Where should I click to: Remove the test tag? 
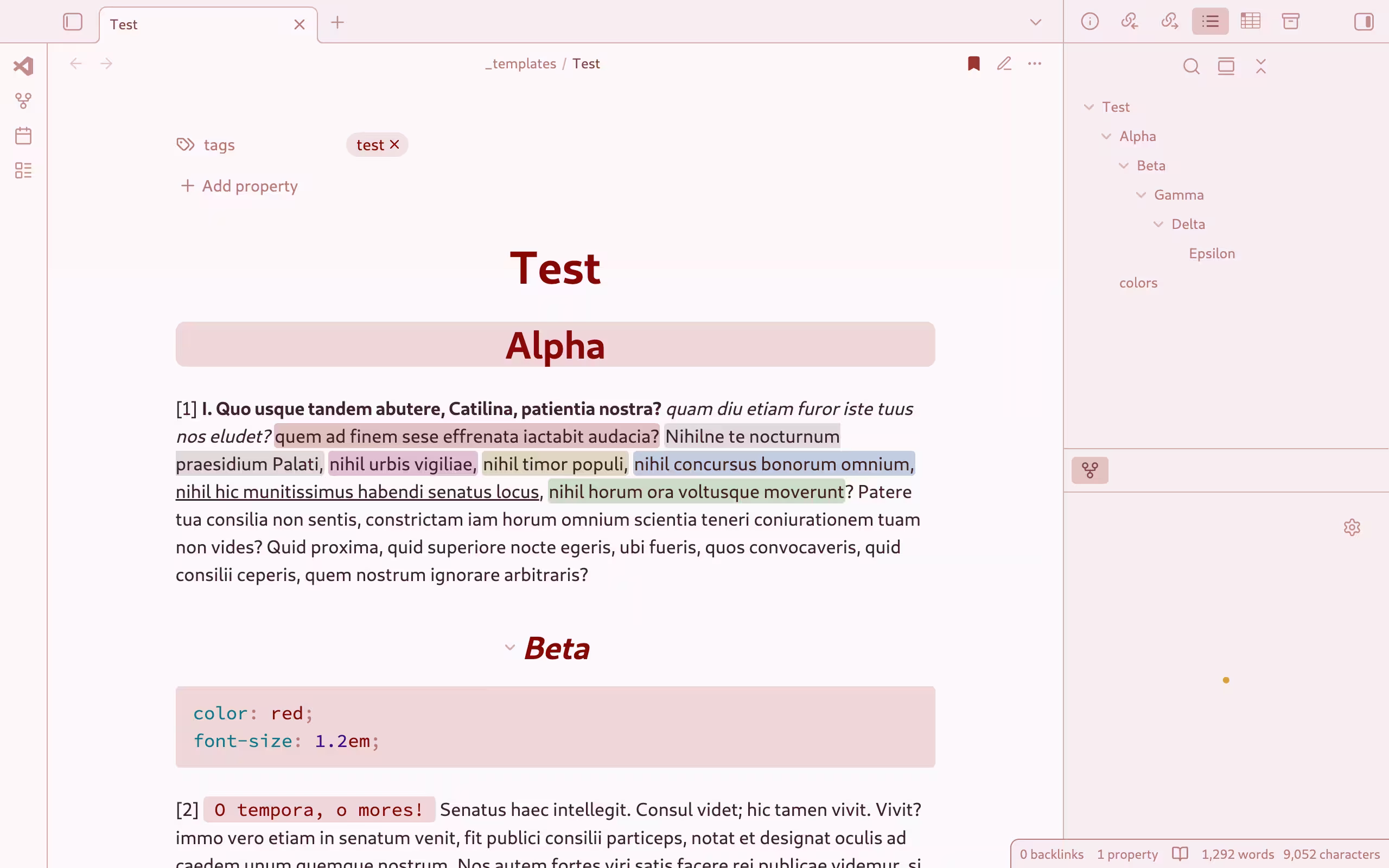pos(394,145)
